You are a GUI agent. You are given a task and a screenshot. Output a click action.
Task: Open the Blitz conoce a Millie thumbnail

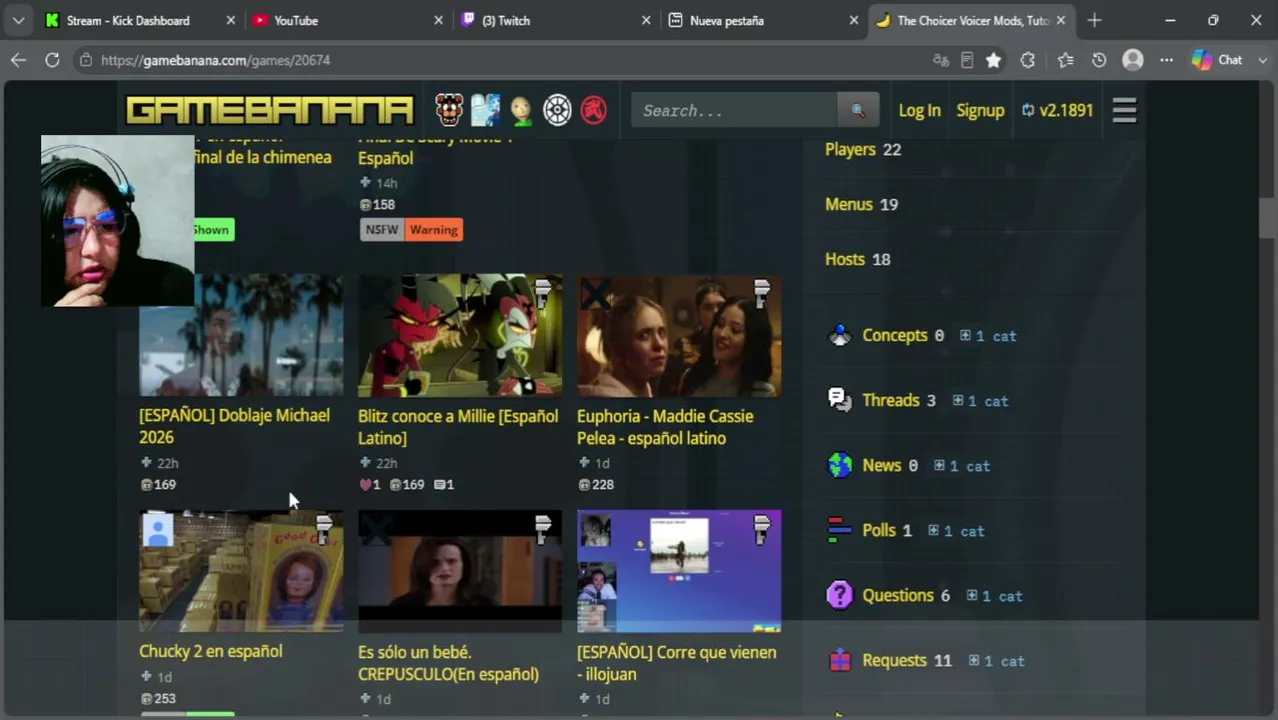[460, 335]
